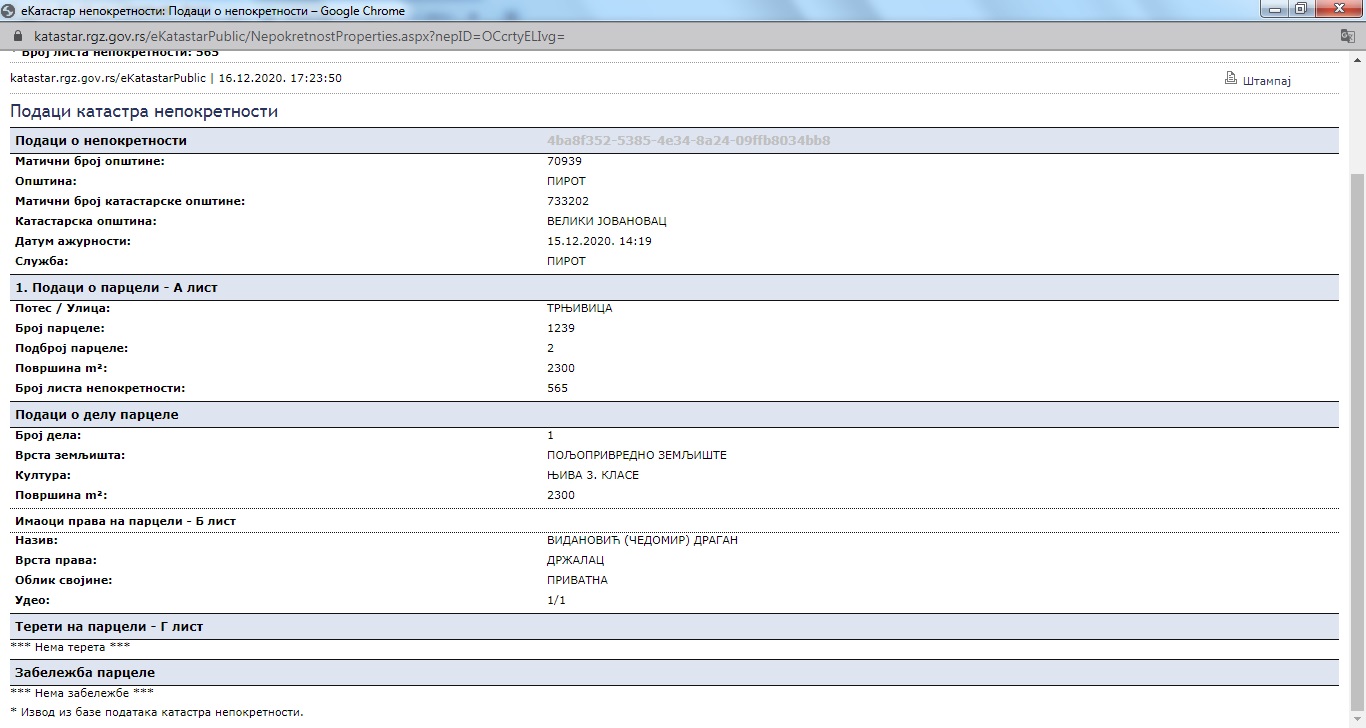Click the Подаци о непокретности section header
The image size is (1366, 728).
(101, 141)
